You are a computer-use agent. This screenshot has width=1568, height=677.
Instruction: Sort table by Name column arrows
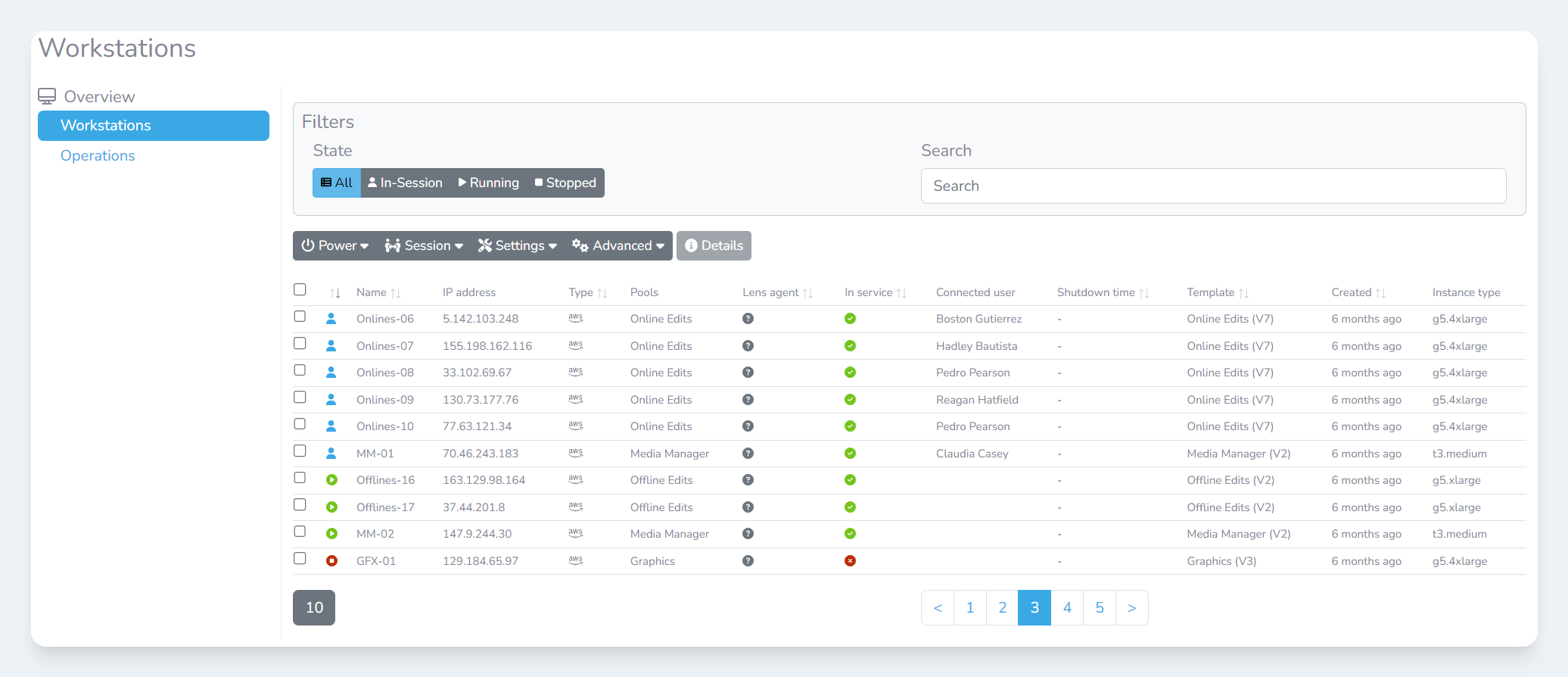point(396,293)
